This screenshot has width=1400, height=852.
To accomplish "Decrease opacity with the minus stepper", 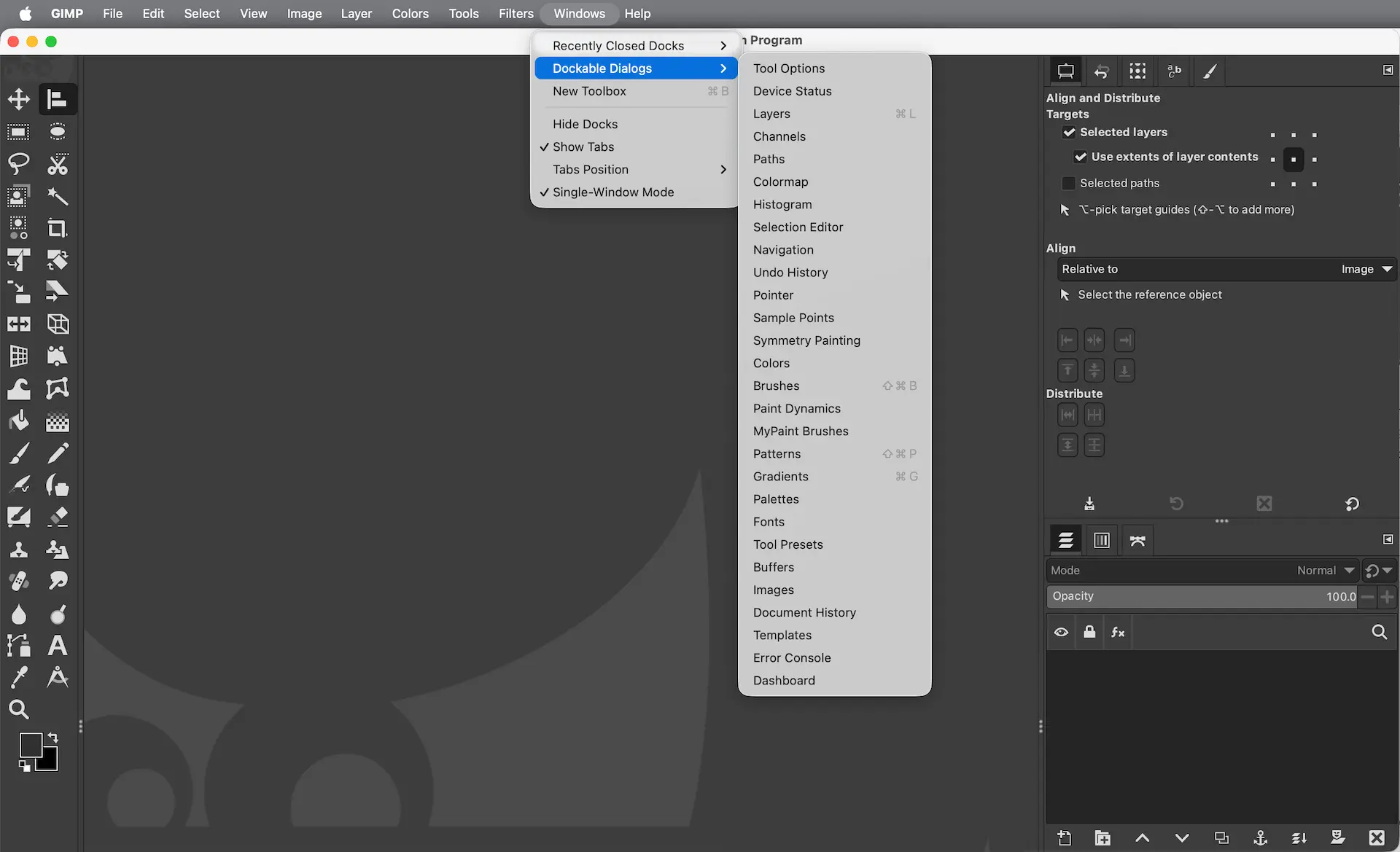I will tap(1368, 597).
